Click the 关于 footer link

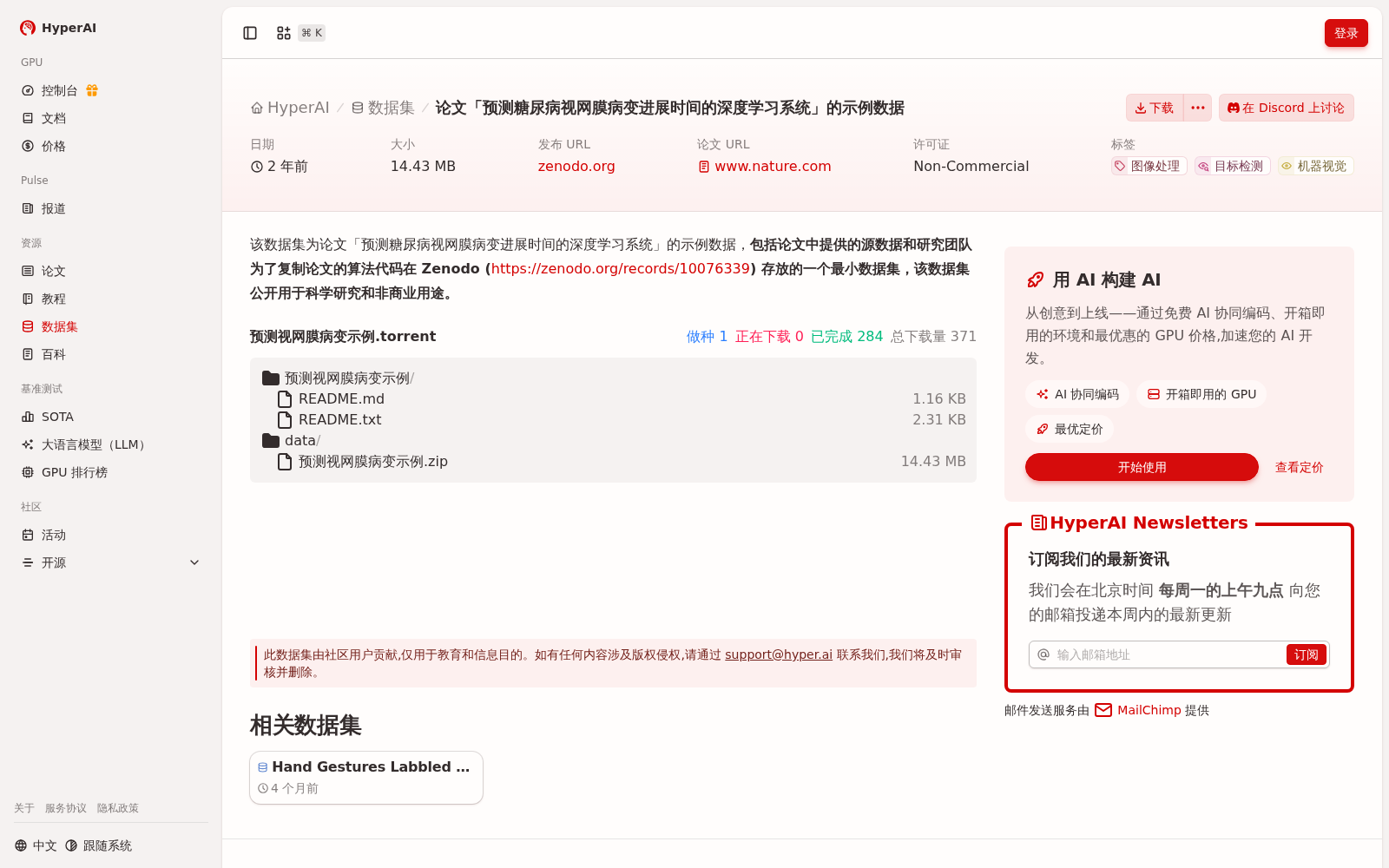(24, 808)
